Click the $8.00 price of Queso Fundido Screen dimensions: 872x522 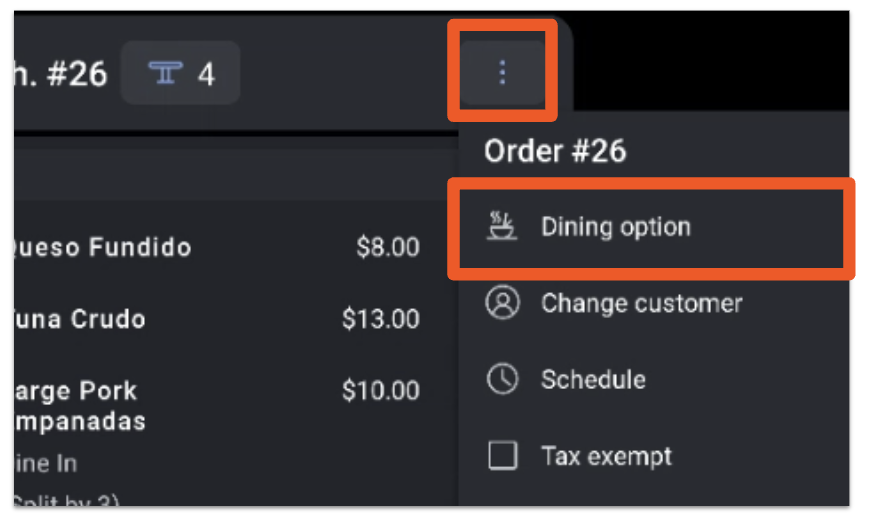(387, 247)
